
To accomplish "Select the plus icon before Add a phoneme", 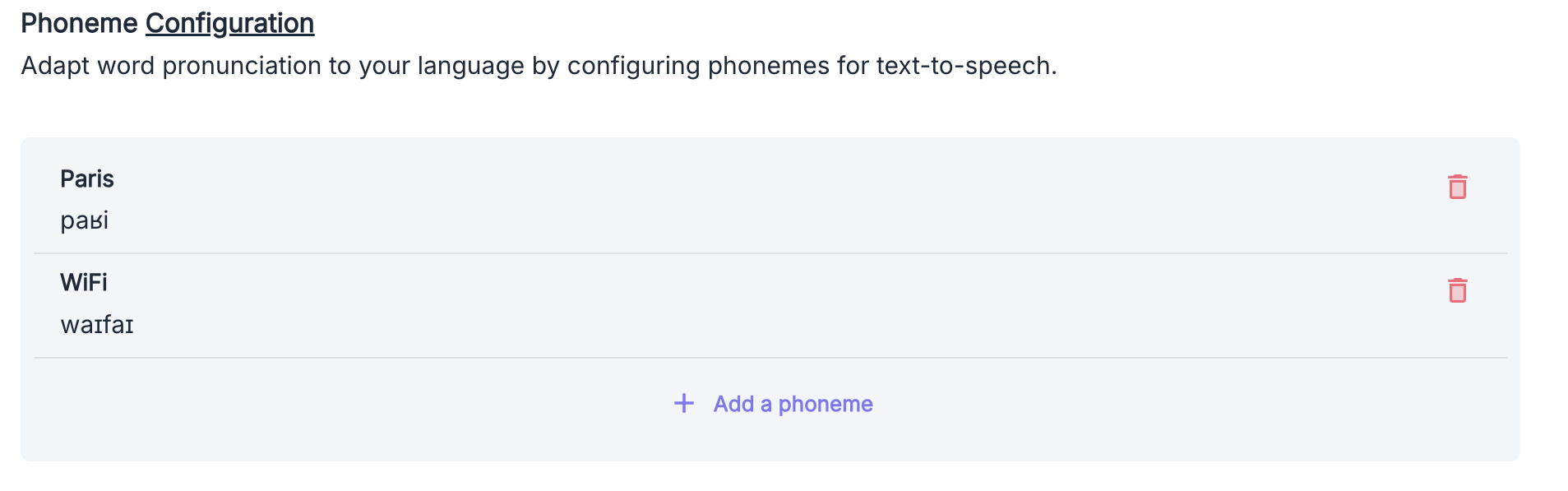I will coord(683,403).
